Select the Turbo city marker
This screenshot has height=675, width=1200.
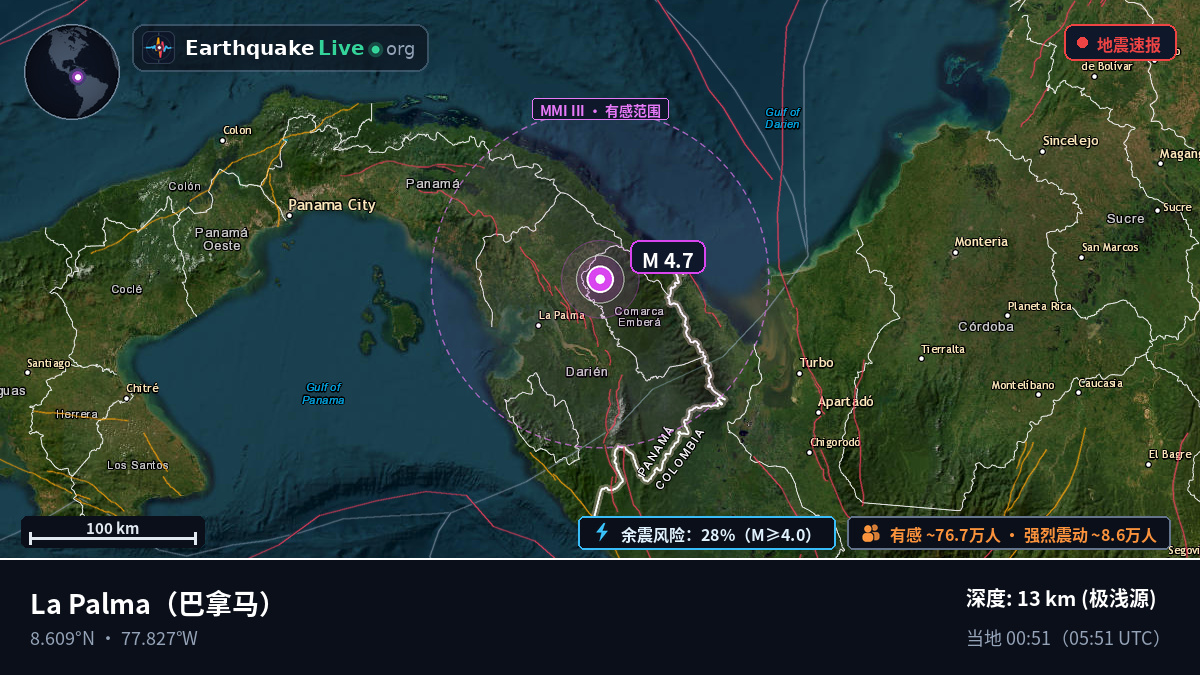[x=798, y=374]
